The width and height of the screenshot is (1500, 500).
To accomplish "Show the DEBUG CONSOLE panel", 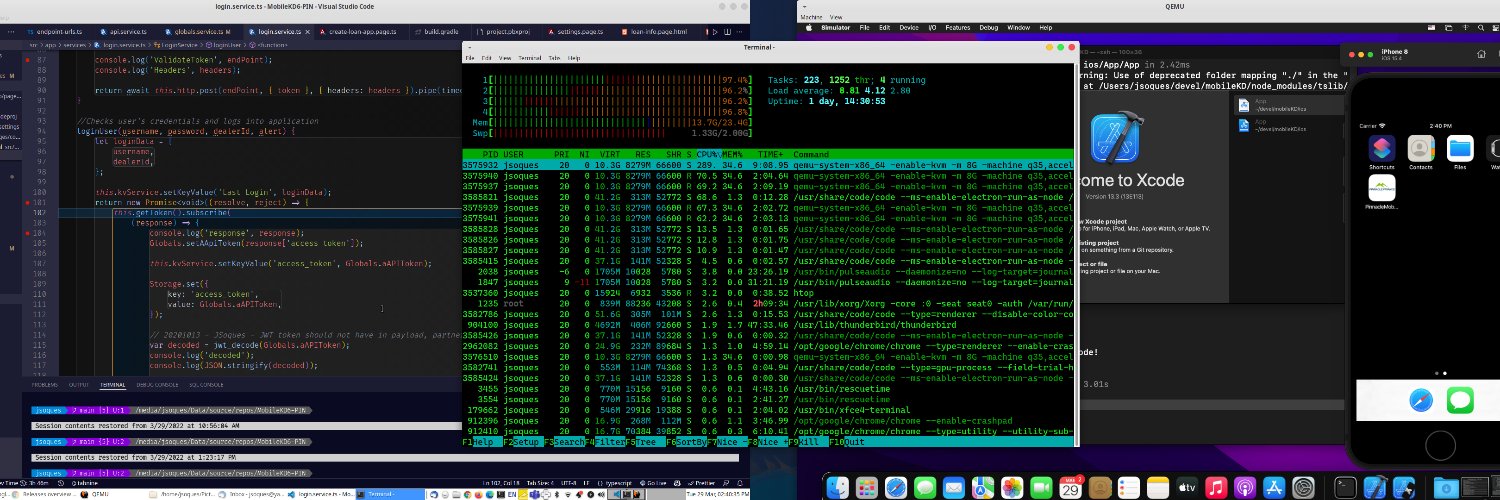I will (157, 385).
